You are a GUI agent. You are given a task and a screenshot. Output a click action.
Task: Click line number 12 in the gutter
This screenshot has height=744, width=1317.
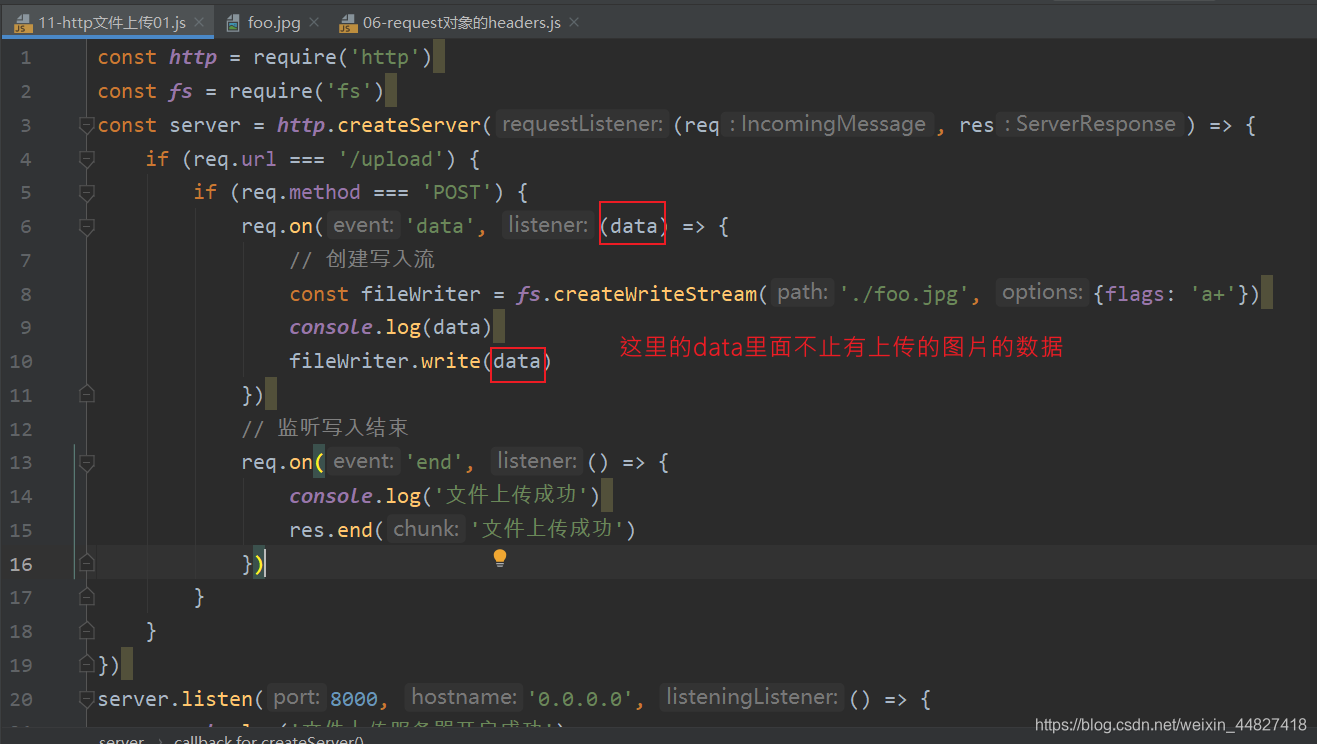(x=21, y=429)
